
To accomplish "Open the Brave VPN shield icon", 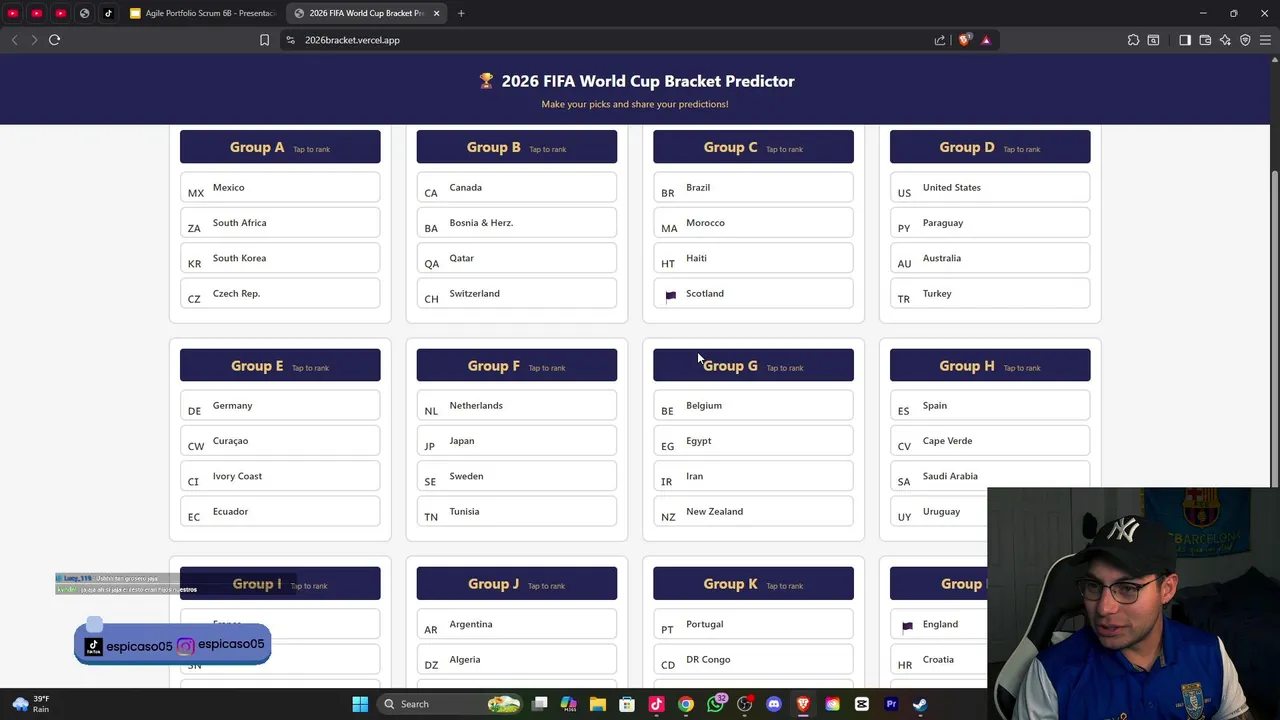I will point(1245,40).
